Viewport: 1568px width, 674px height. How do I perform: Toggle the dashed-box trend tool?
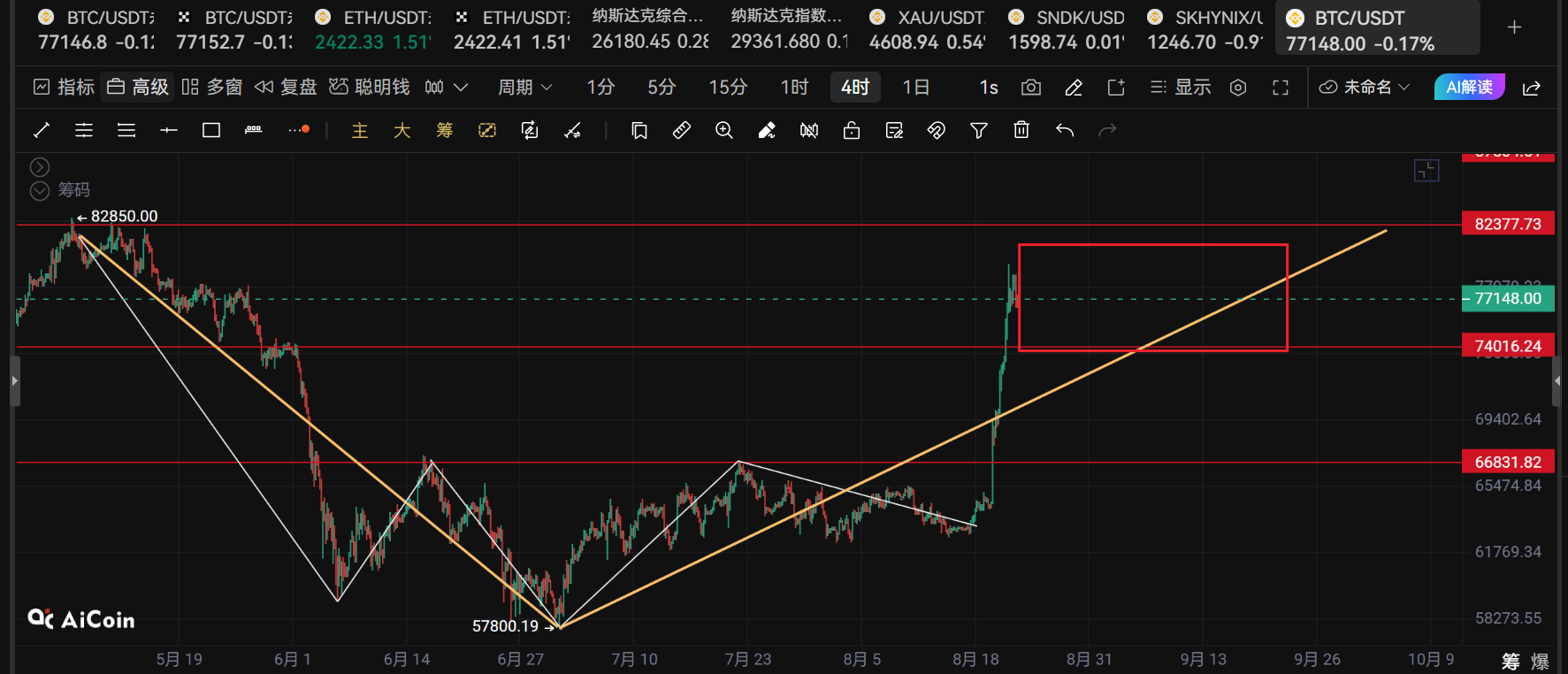click(487, 130)
